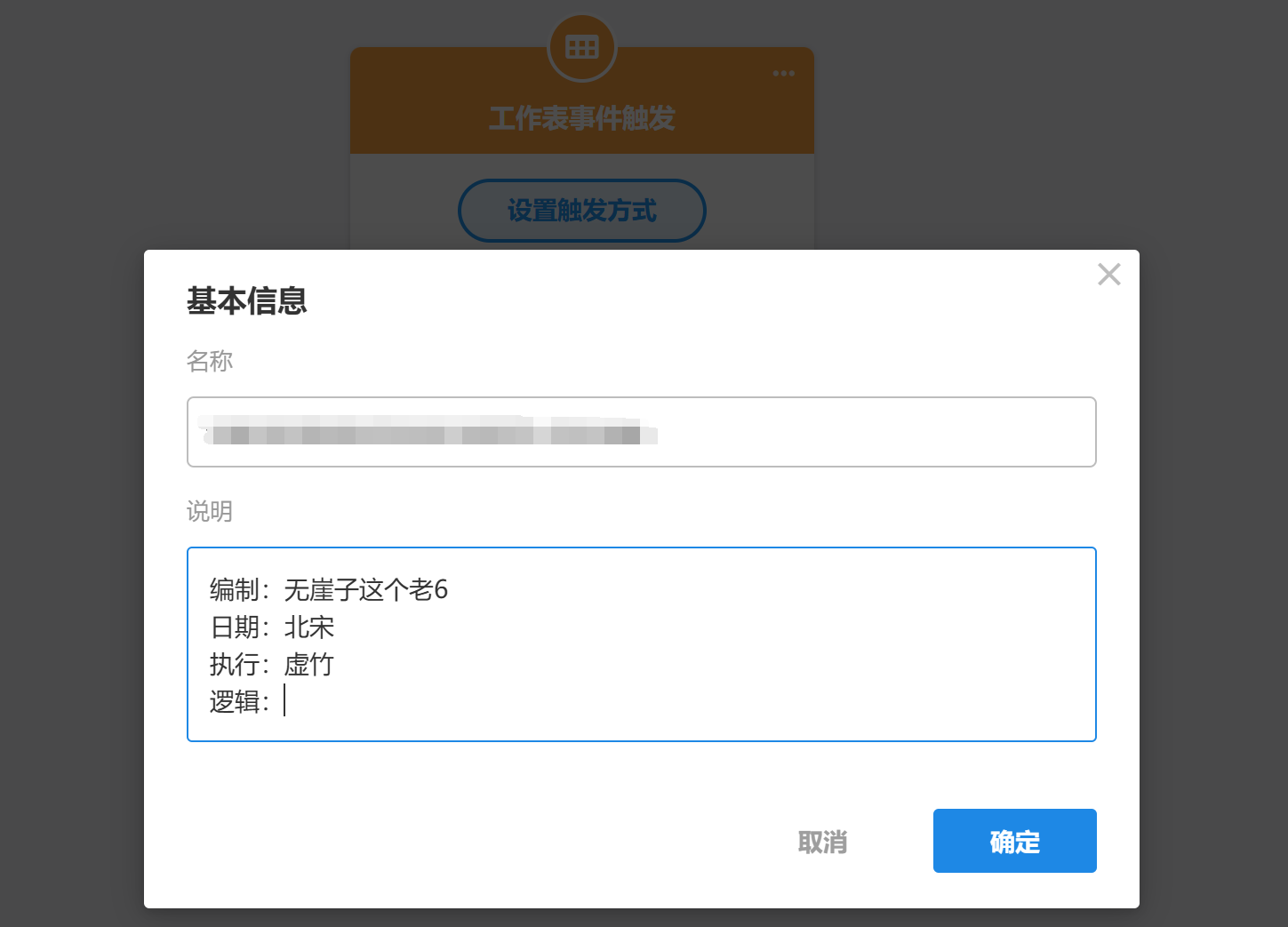This screenshot has width=1288, height=927.
Task: Click the 工作表事件触发 card title
Action: [582, 118]
